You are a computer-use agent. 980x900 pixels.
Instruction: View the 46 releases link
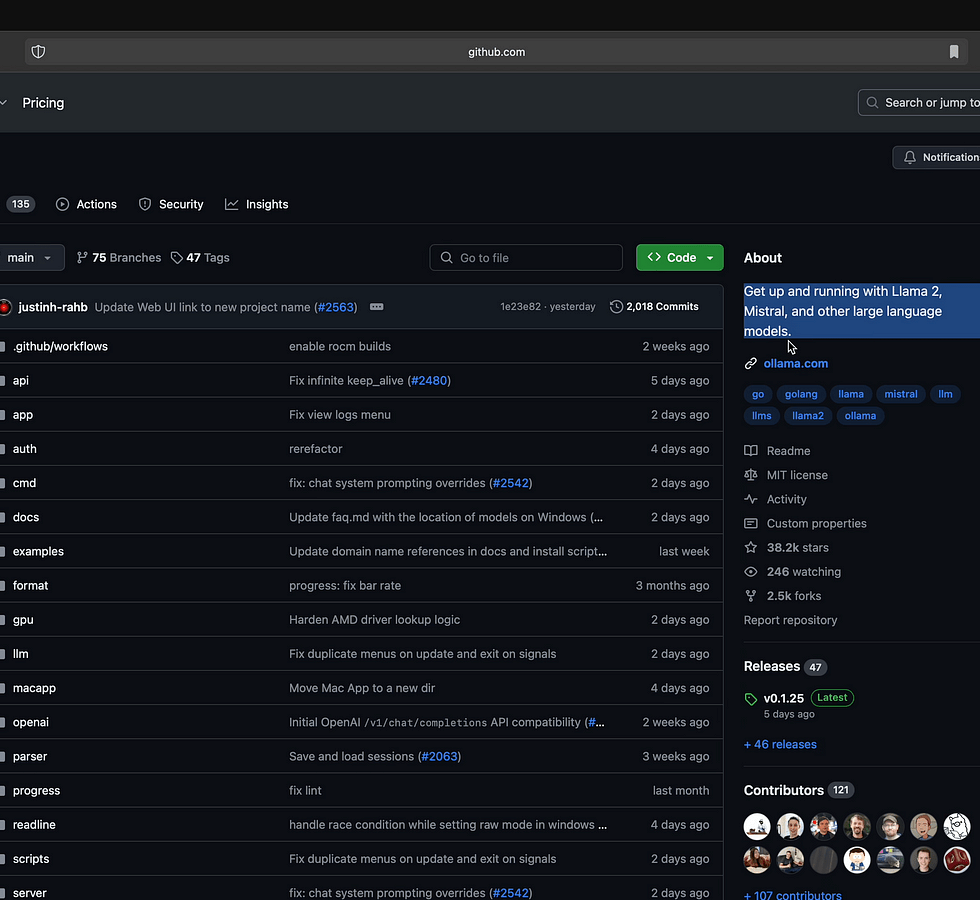(780, 744)
